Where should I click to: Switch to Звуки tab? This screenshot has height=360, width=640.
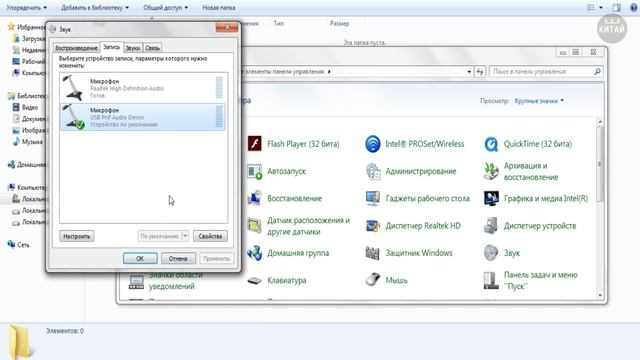coord(133,48)
